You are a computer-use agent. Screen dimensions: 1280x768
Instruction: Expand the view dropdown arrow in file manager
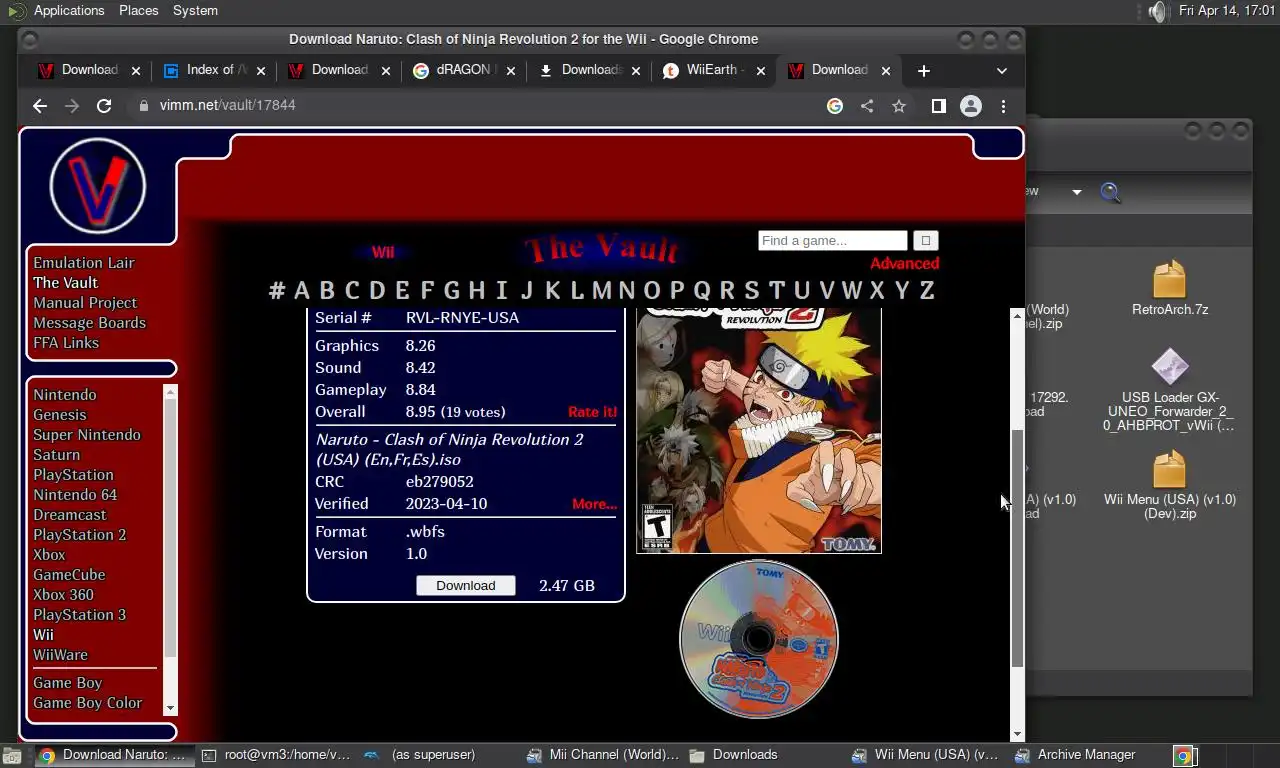[1077, 192]
